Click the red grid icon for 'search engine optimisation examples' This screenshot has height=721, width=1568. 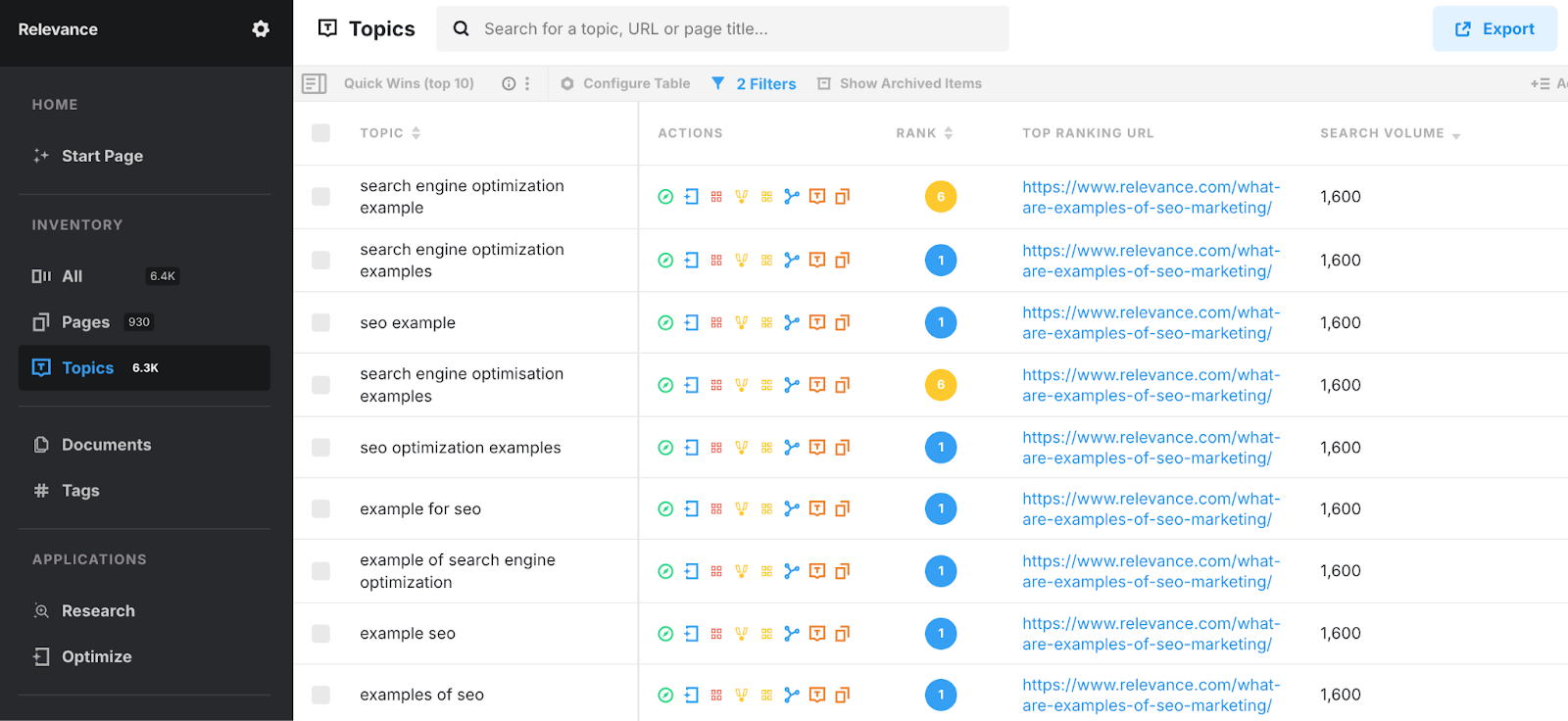tap(716, 385)
